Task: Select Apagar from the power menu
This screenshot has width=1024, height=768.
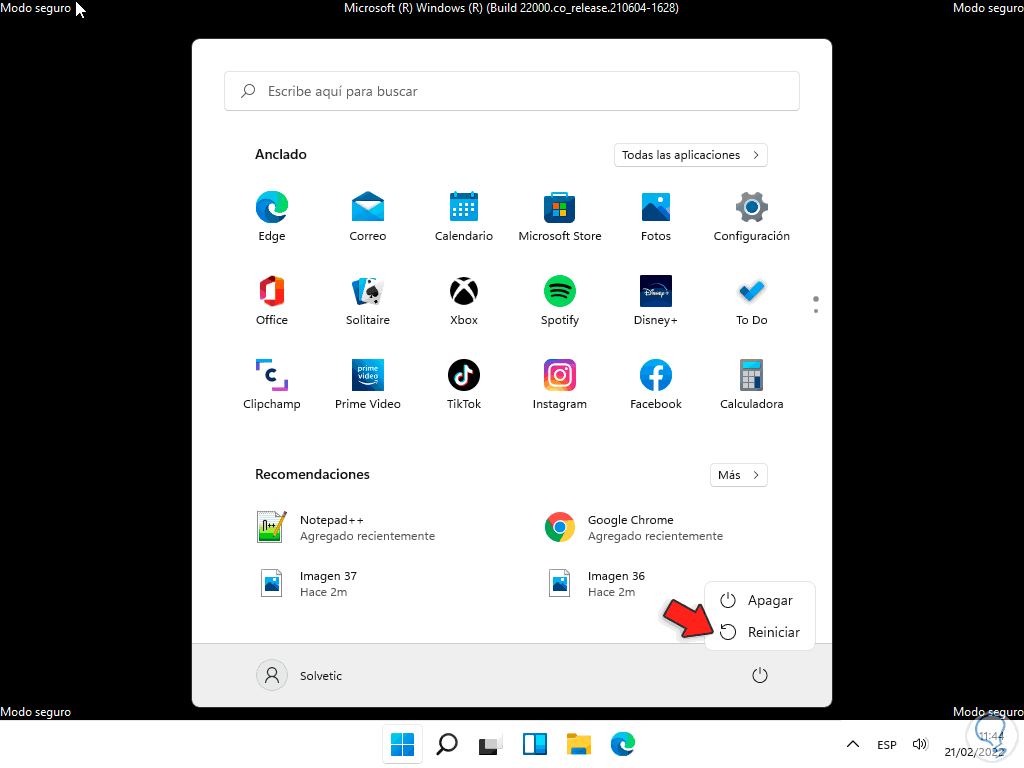Action: 760,600
